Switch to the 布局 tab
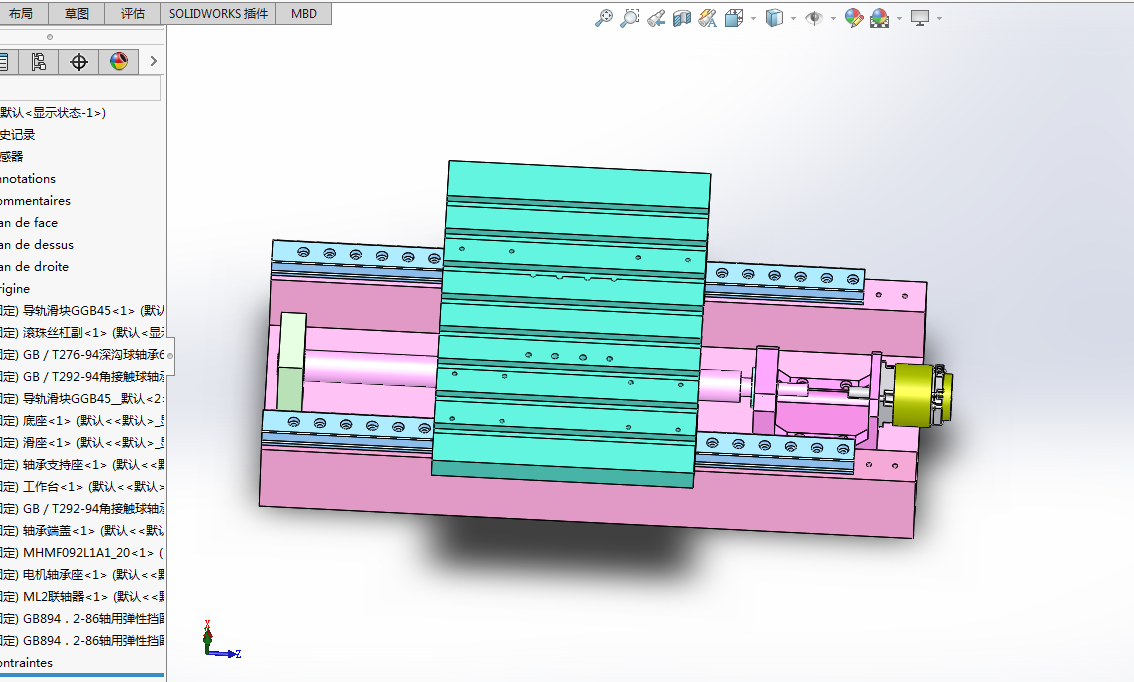This screenshot has width=1134, height=682. click(x=21, y=14)
